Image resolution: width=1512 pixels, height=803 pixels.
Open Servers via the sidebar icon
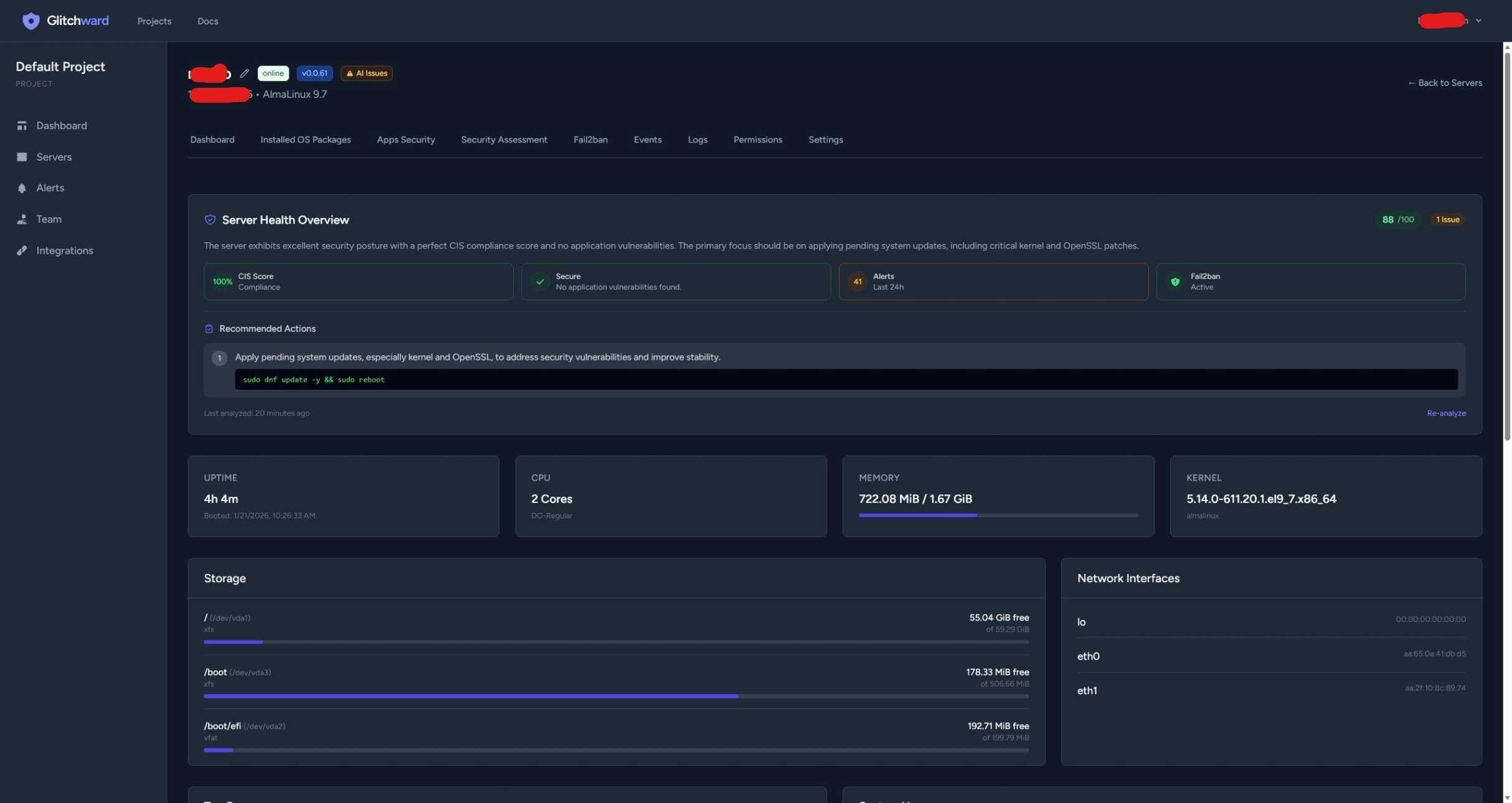(22, 156)
